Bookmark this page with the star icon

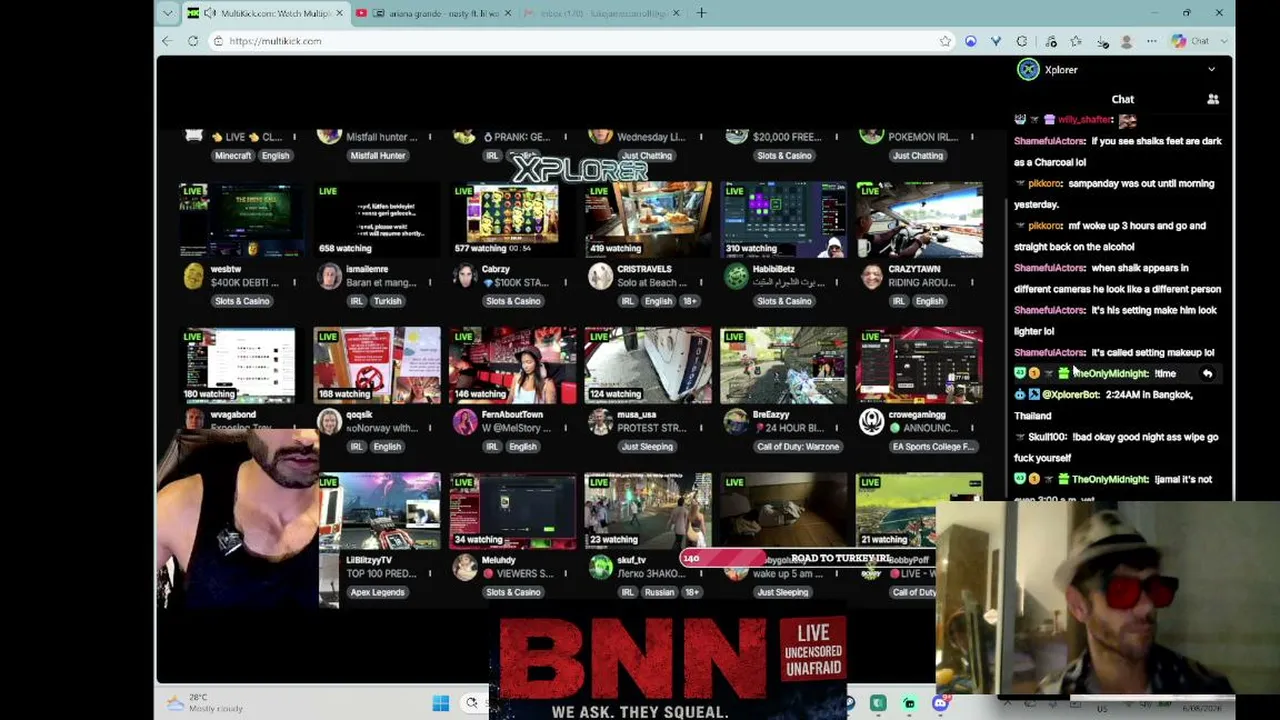(x=945, y=41)
